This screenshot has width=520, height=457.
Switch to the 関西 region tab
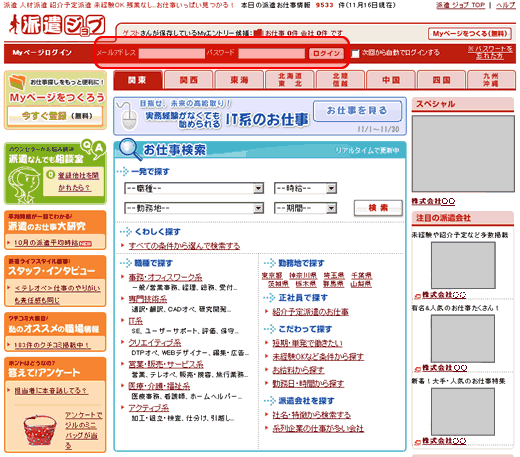(x=189, y=80)
